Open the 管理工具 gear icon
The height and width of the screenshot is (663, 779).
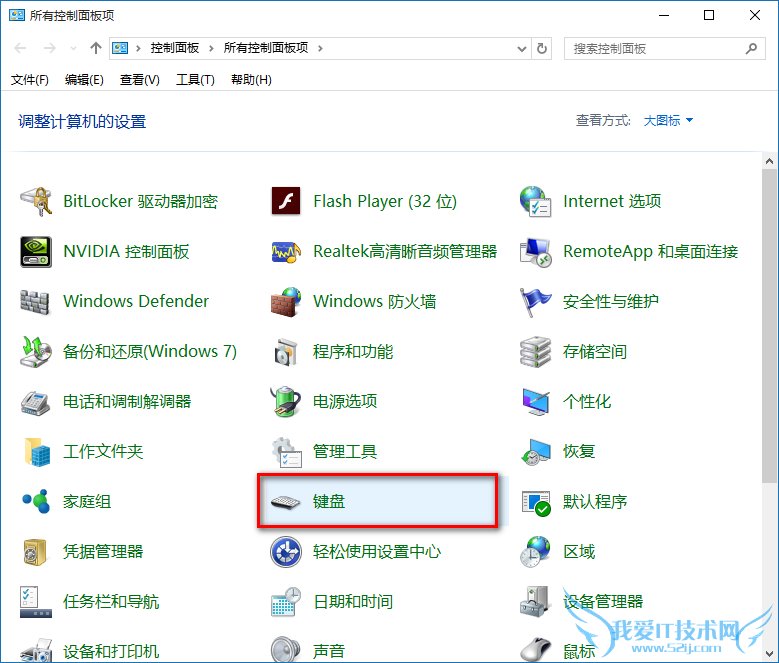287,452
